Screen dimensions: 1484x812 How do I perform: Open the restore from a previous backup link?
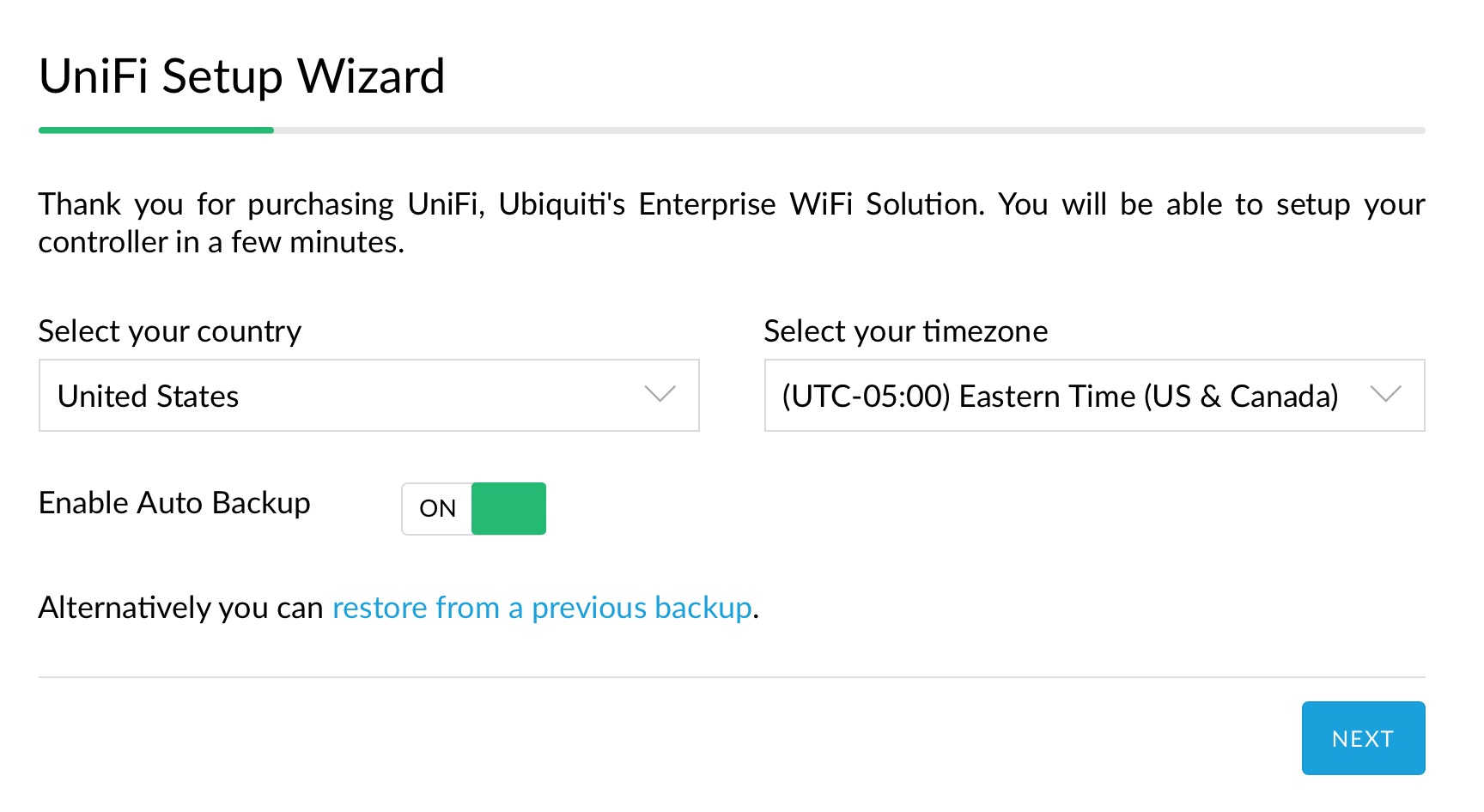[x=542, y=608]
